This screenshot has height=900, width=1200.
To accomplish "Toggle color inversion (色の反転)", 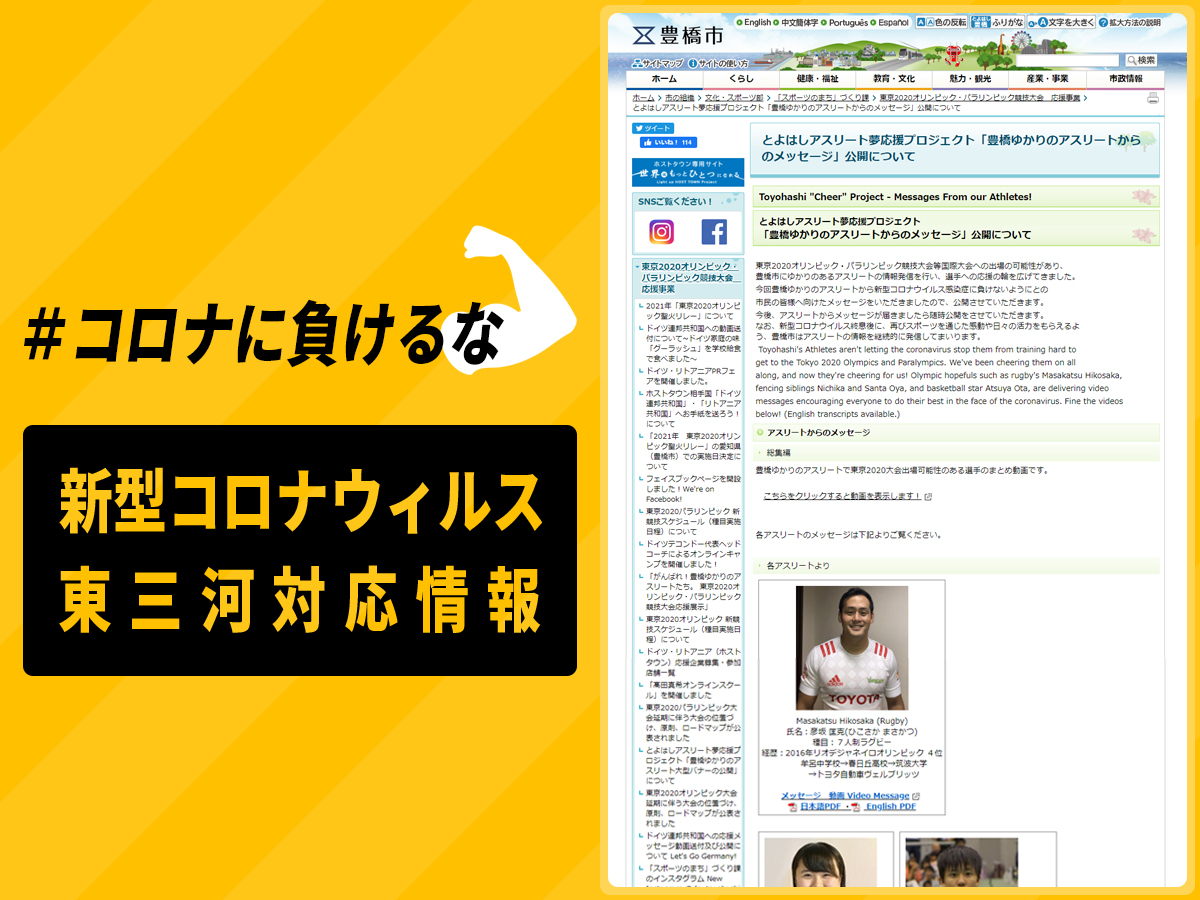I will click(942, 22).
